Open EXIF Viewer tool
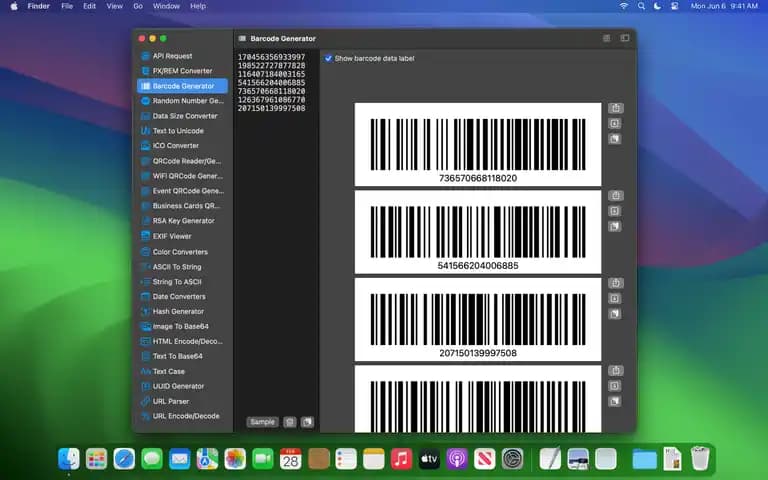 tap(182, 236)
